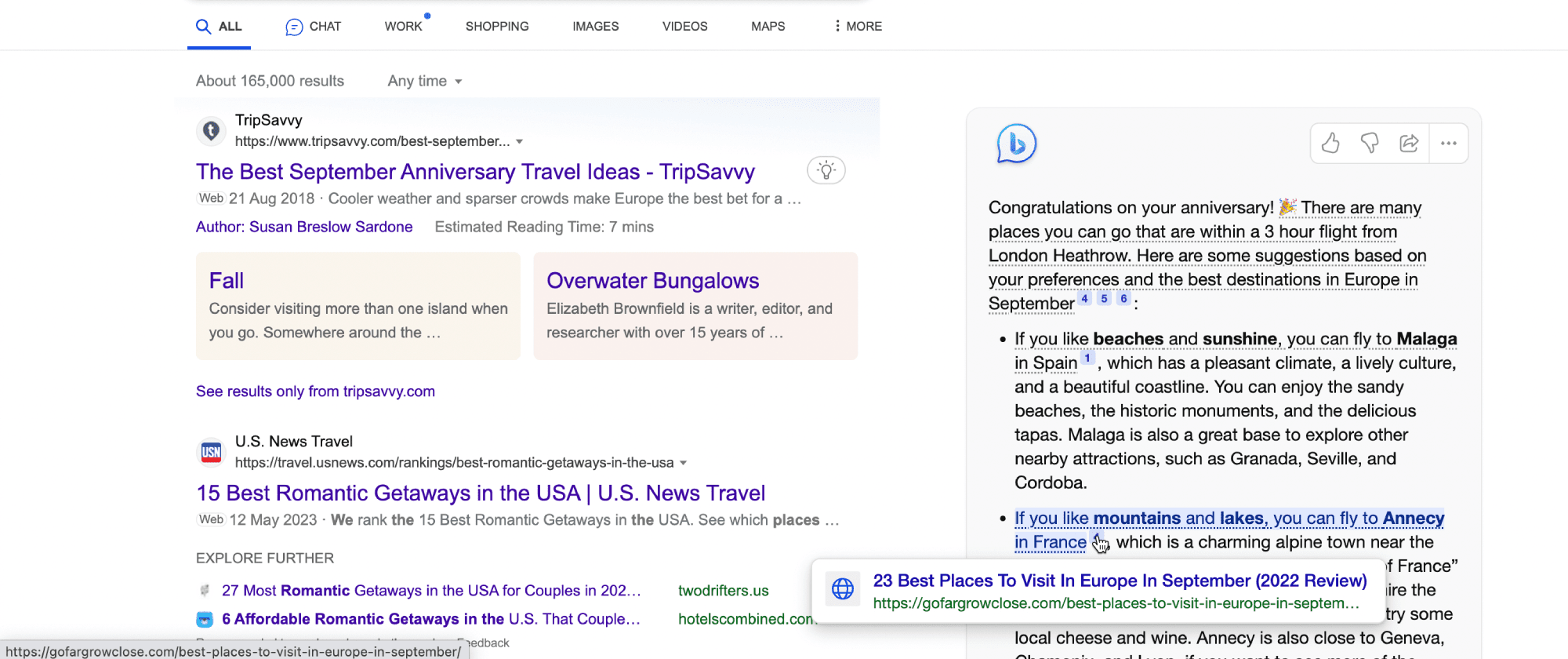This screenshot has height=659, width=1568.
Task: Open The Best September Anniversary Travel Ideas result
Action: pyautogui.click(x=475, y=172)
